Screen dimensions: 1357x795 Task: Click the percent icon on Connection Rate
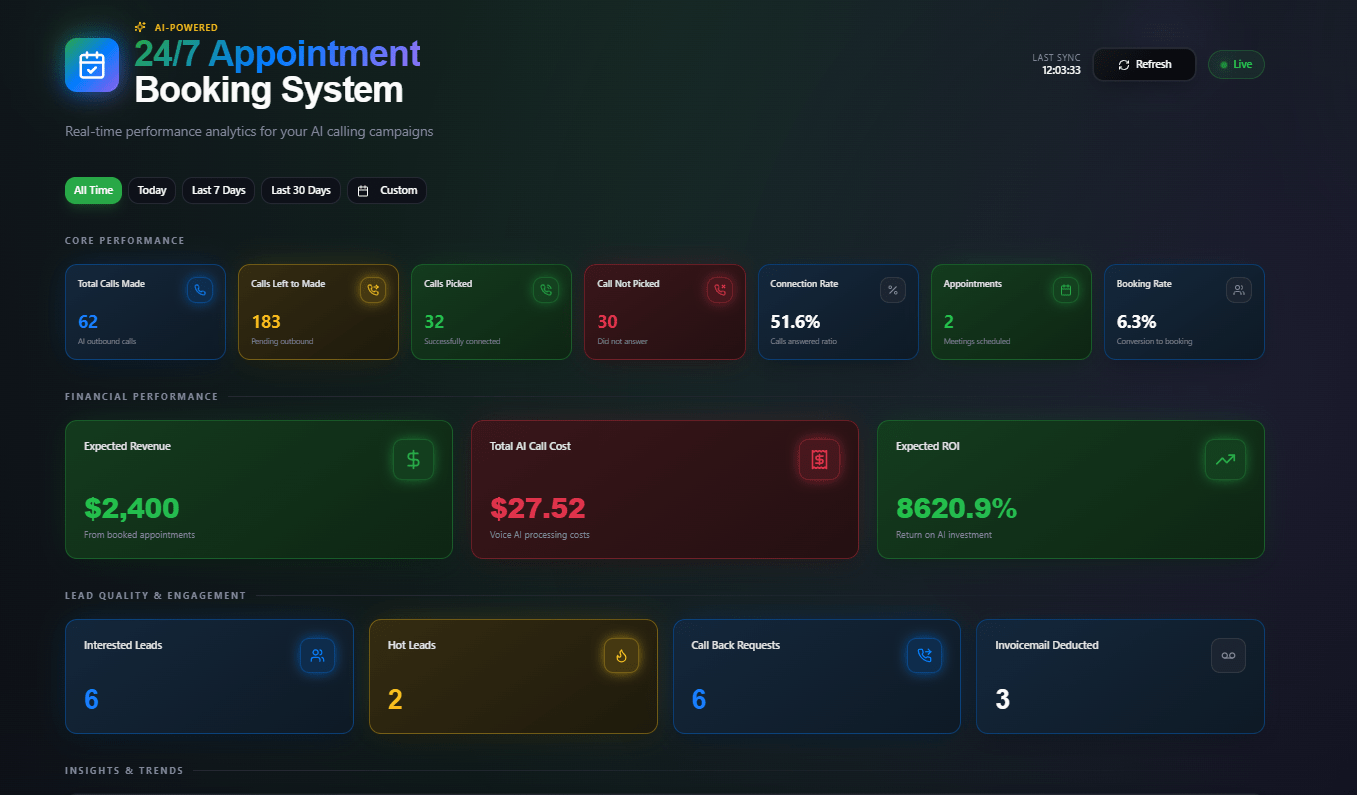[x=893, y=290]
